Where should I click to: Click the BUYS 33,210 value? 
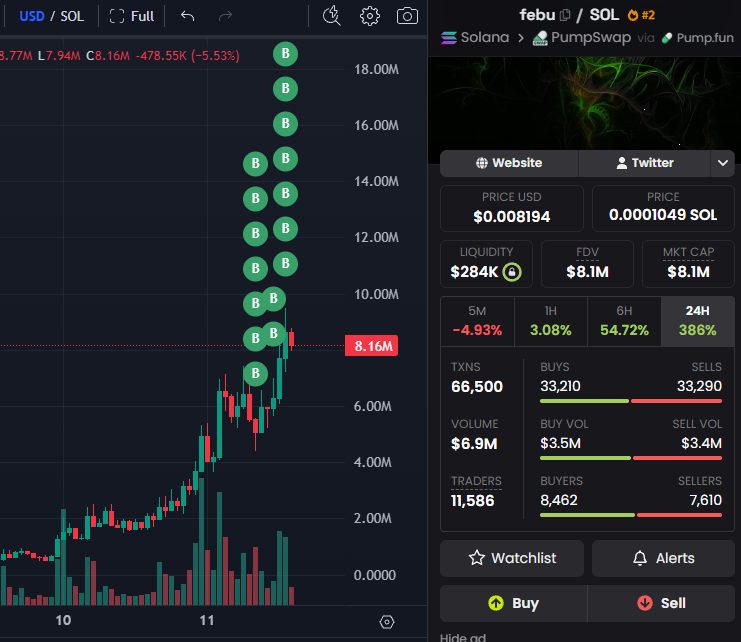pos(560,386)
